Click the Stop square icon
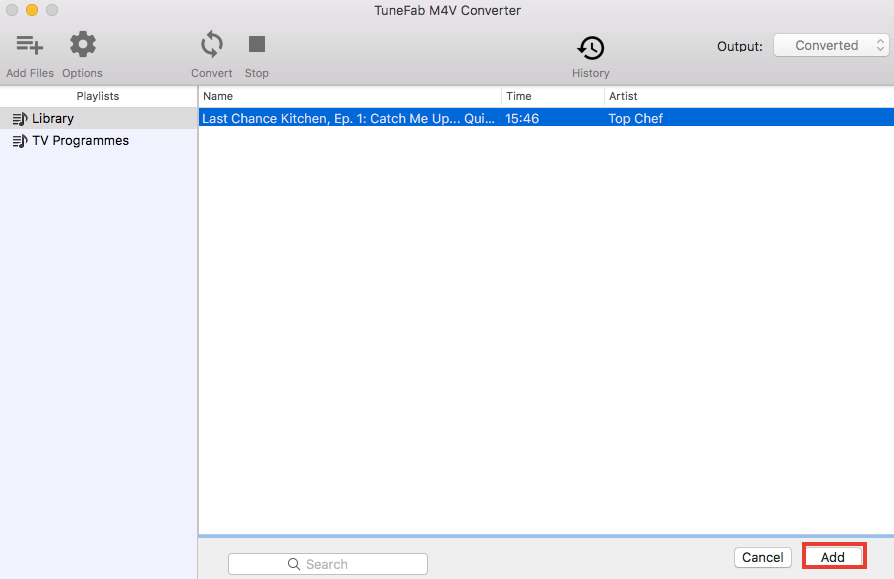The width and height of the screenshot is (894, 579). tap(257, 44)
